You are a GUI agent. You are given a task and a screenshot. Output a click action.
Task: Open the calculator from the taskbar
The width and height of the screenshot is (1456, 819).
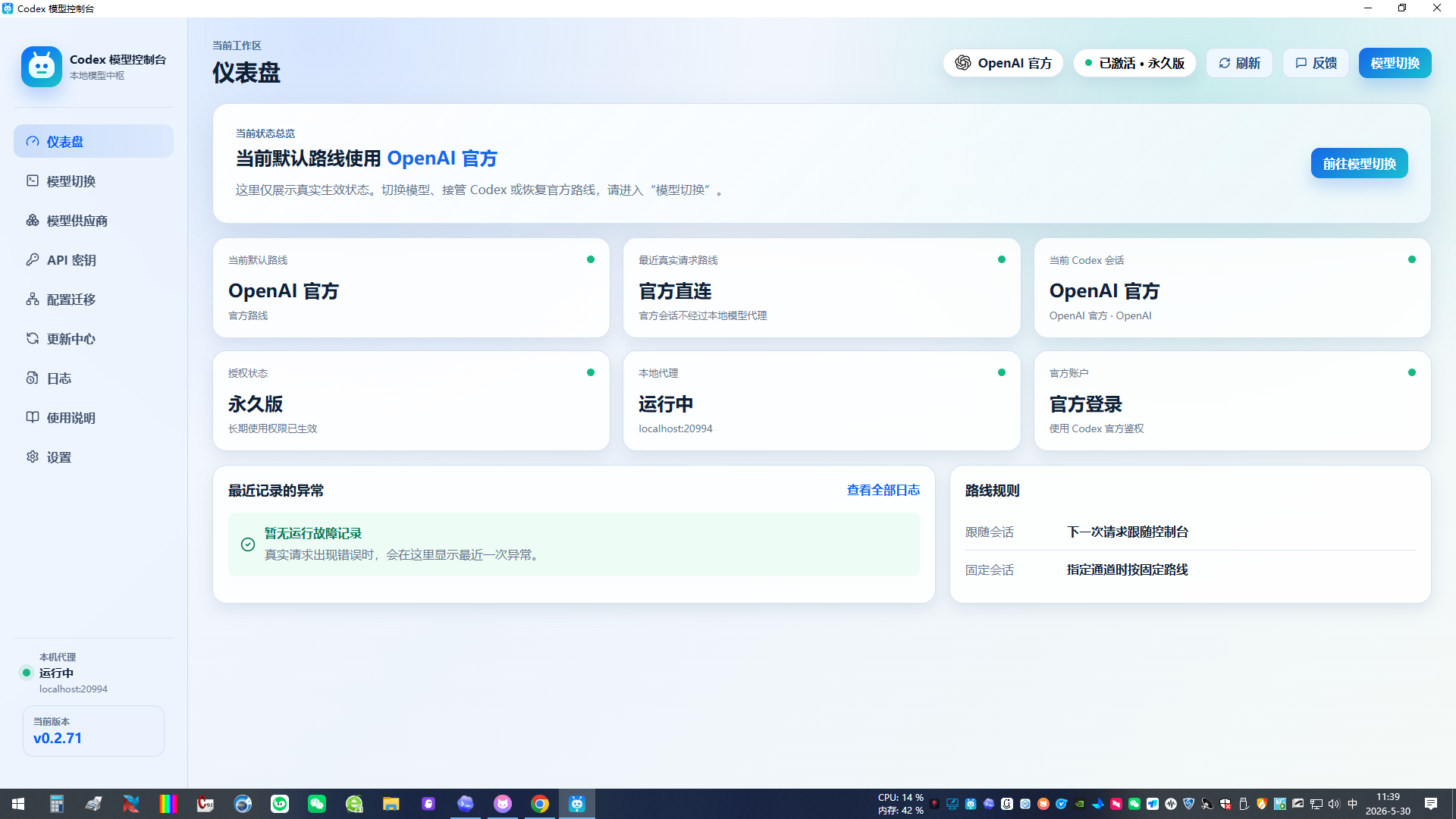coord(56,804)
